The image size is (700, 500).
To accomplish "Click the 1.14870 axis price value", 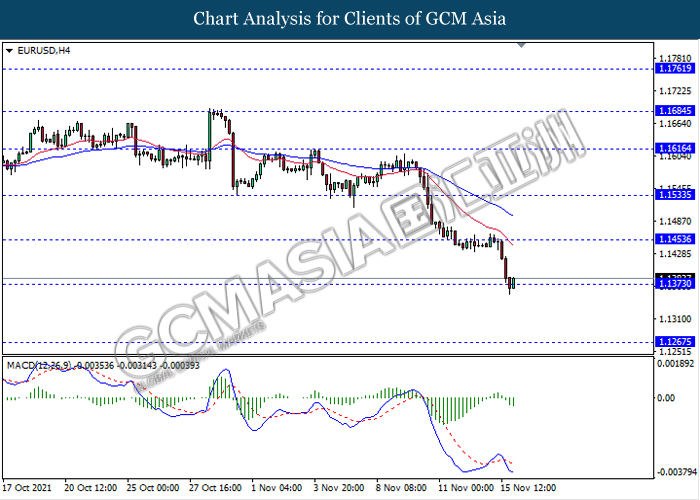I will [x=675, y=221].
